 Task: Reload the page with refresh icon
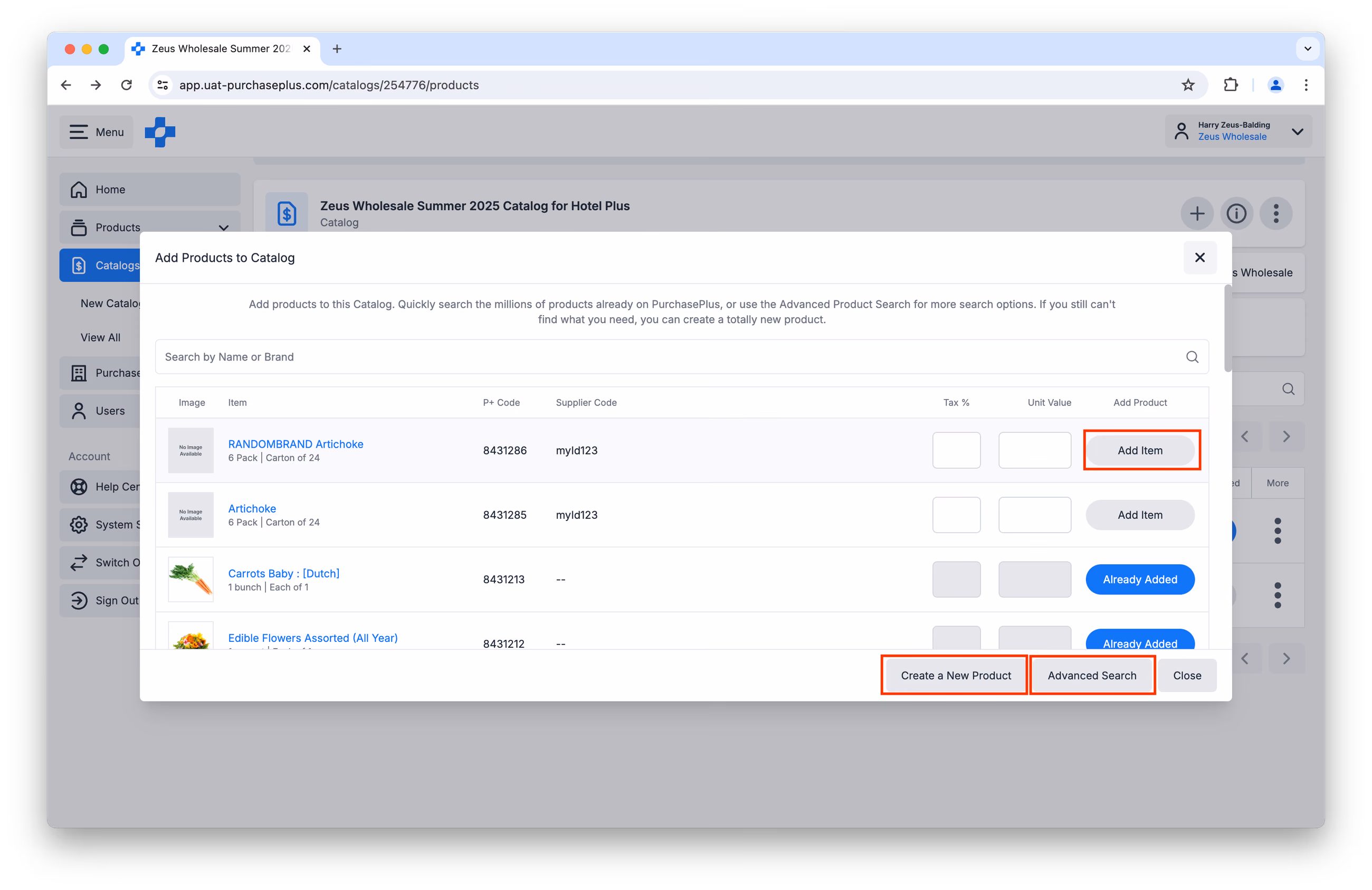126,86
